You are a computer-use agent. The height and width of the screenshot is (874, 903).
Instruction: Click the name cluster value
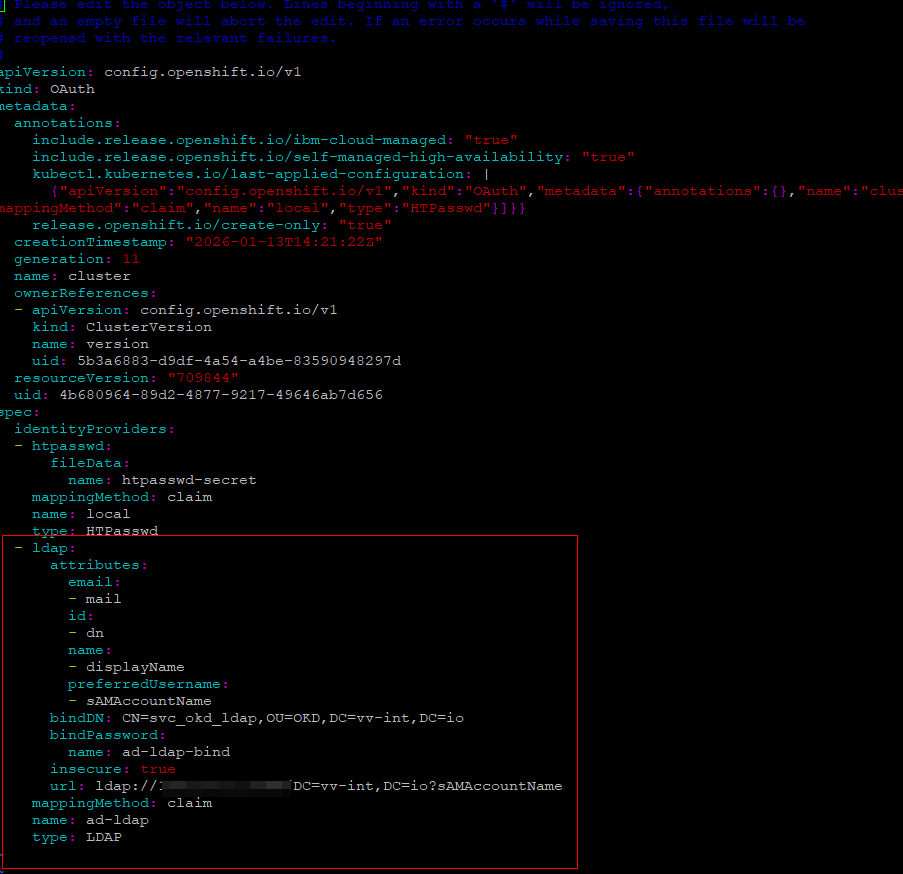tap(99, 276)
